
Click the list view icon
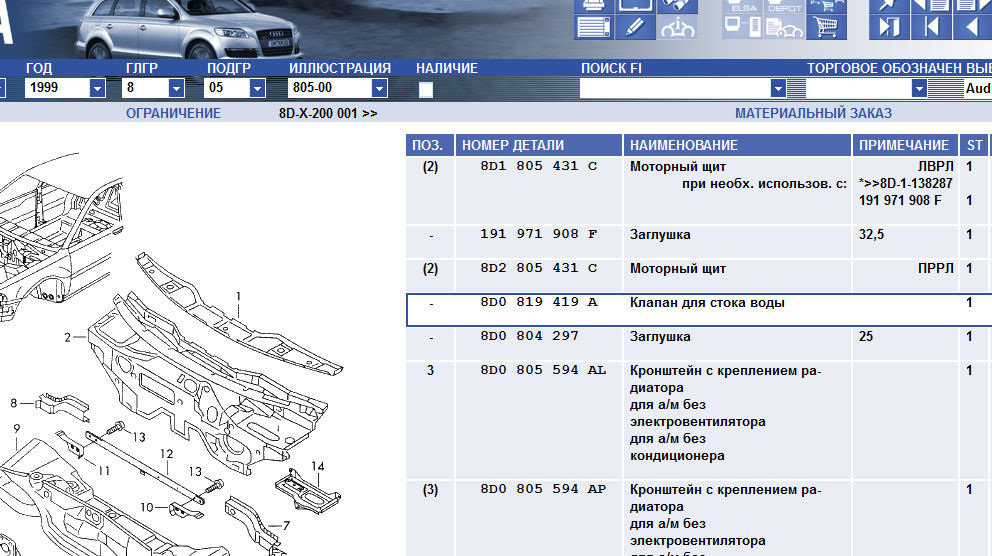(x=593, y=27)
